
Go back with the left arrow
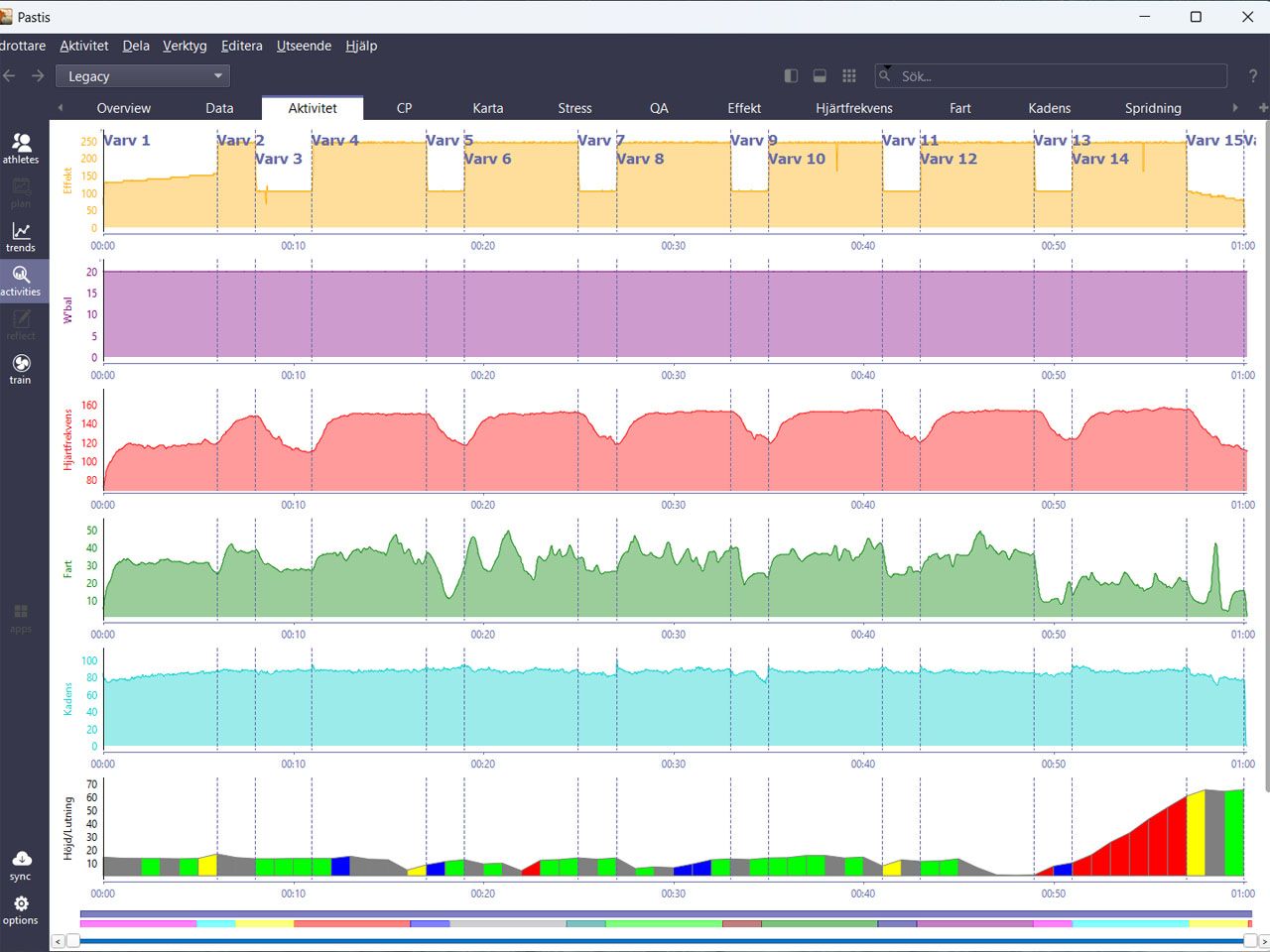tap(10, 76)
